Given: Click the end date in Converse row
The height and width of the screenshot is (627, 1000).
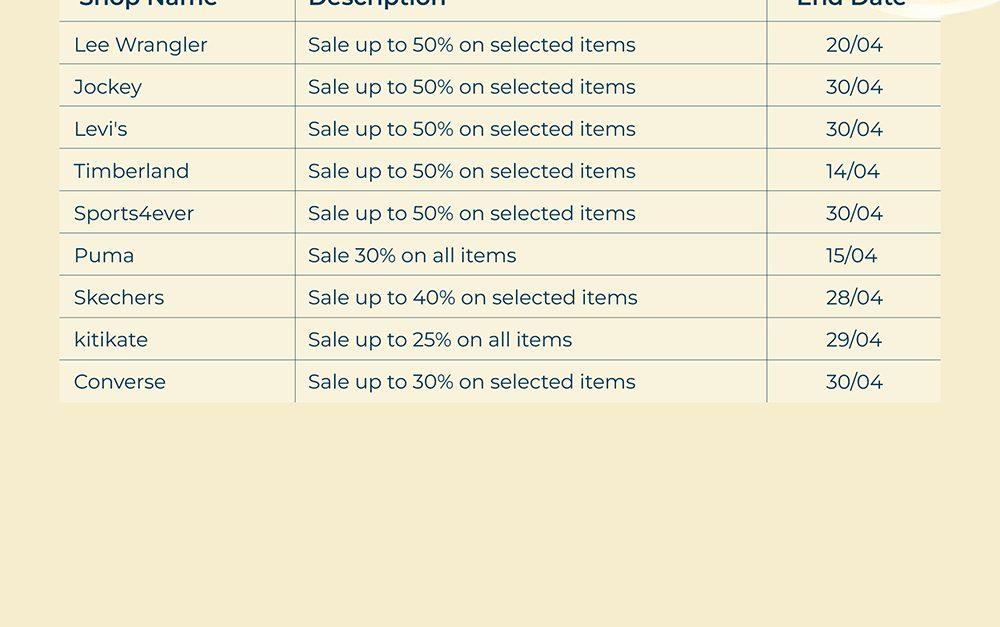Looking at the screenshot, I should coord(854,381).
